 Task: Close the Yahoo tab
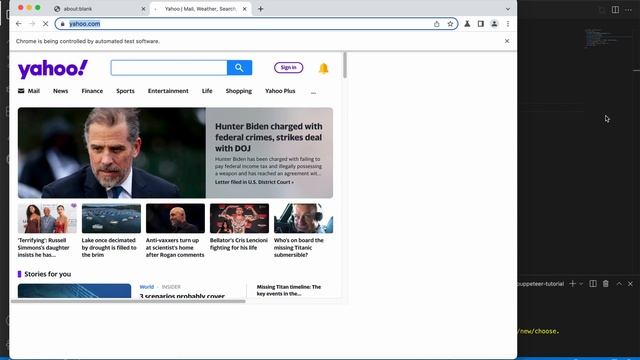click(x=244, y=9)
